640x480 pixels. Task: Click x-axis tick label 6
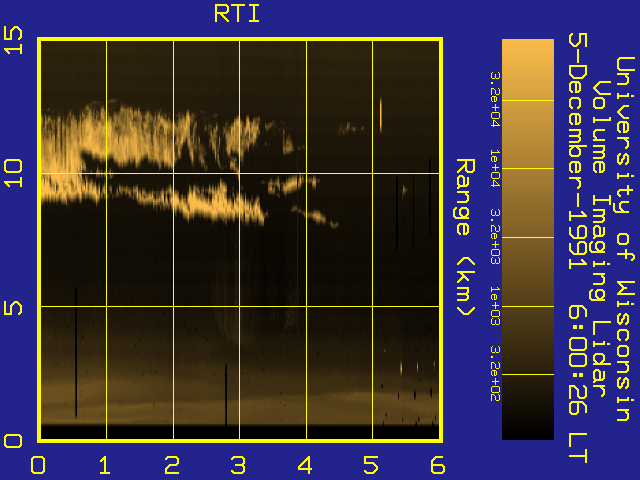click(x=438, y=465)
